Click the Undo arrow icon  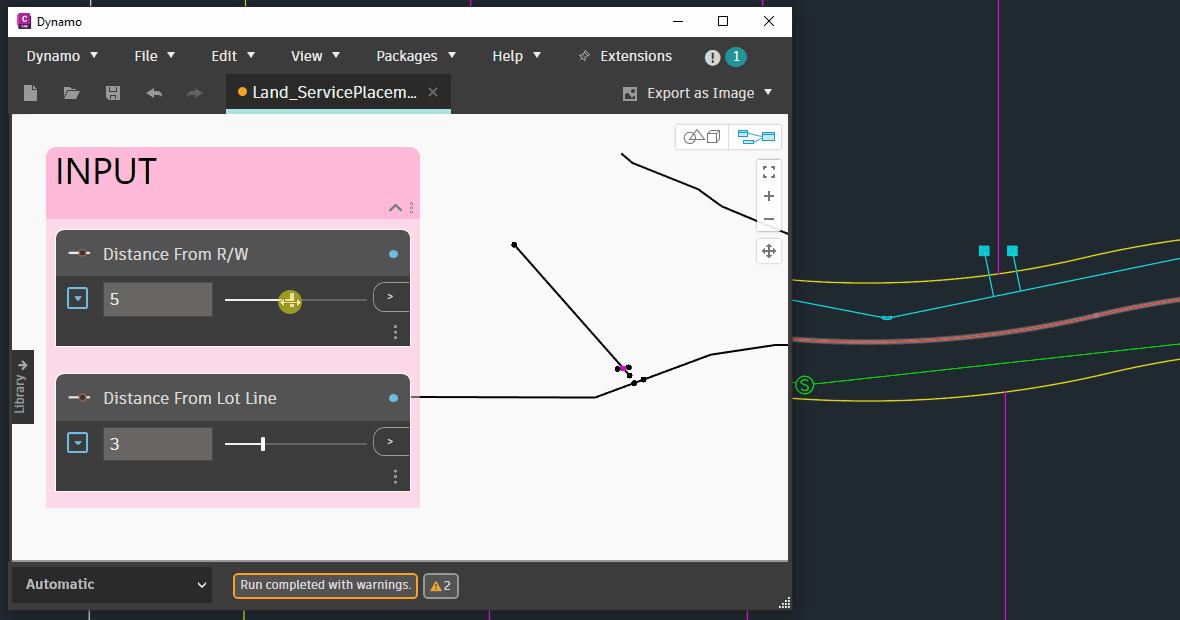(154, 93)
